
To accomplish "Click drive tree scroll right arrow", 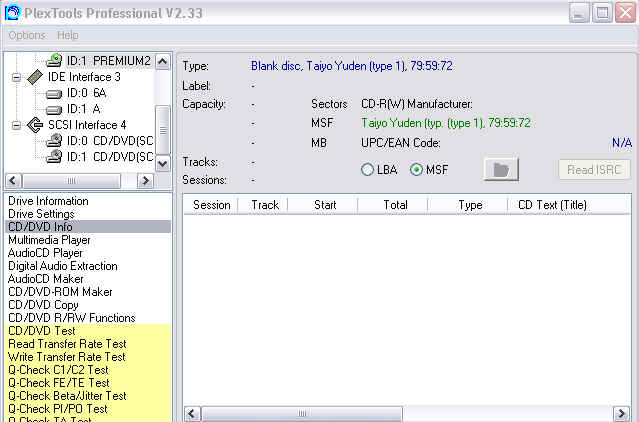I will pos(145,180).
